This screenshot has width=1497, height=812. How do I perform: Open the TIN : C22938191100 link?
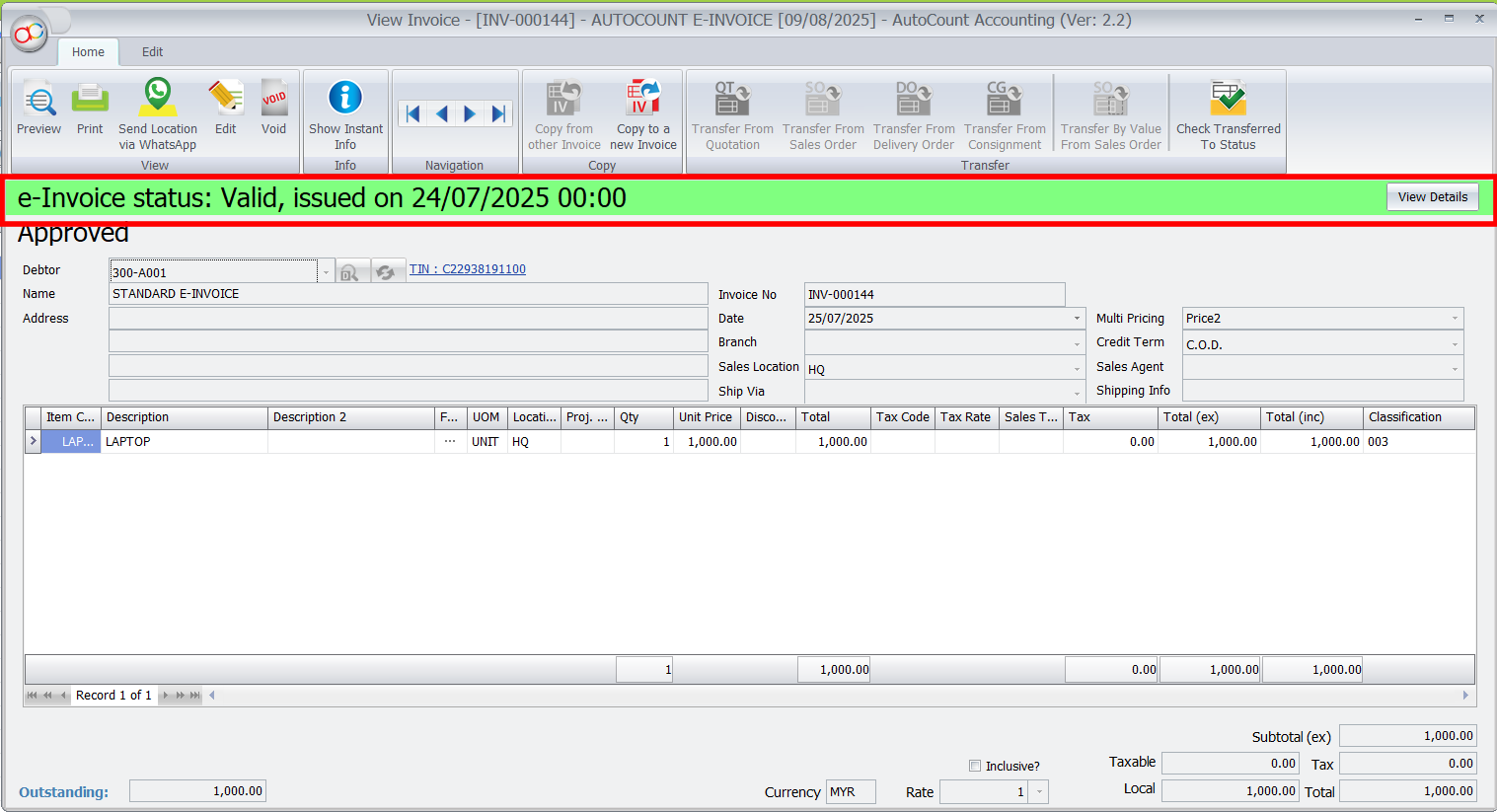coord(467,269)
